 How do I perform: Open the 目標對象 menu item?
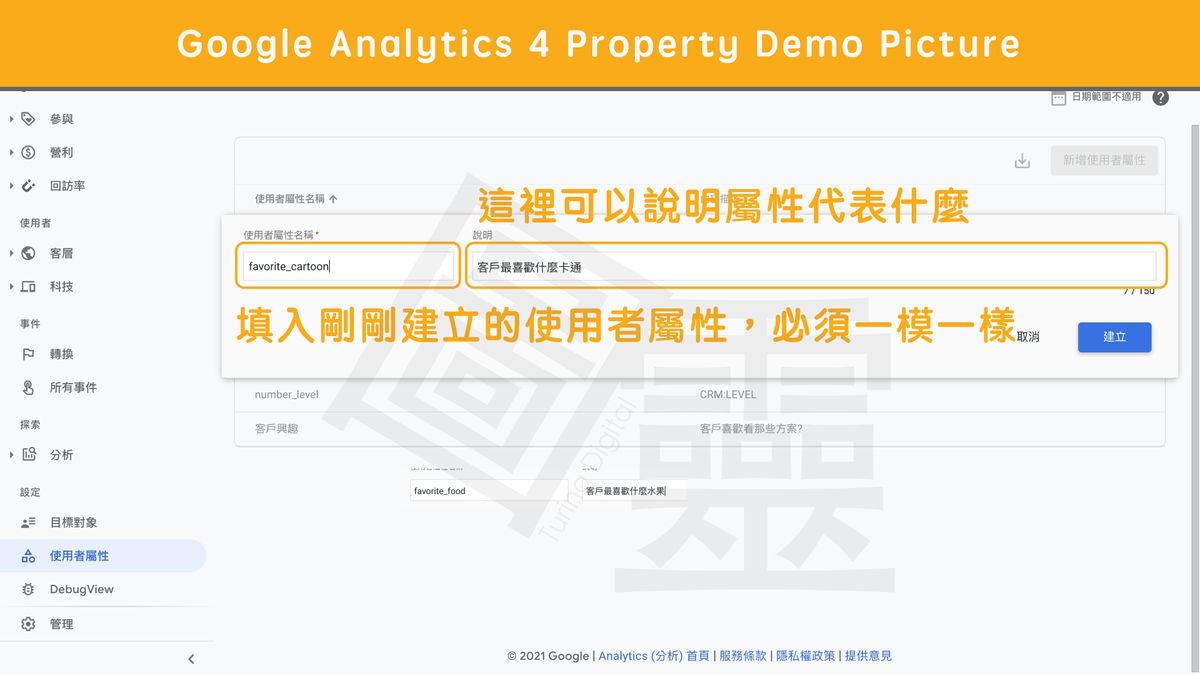(x=73, y=522)
